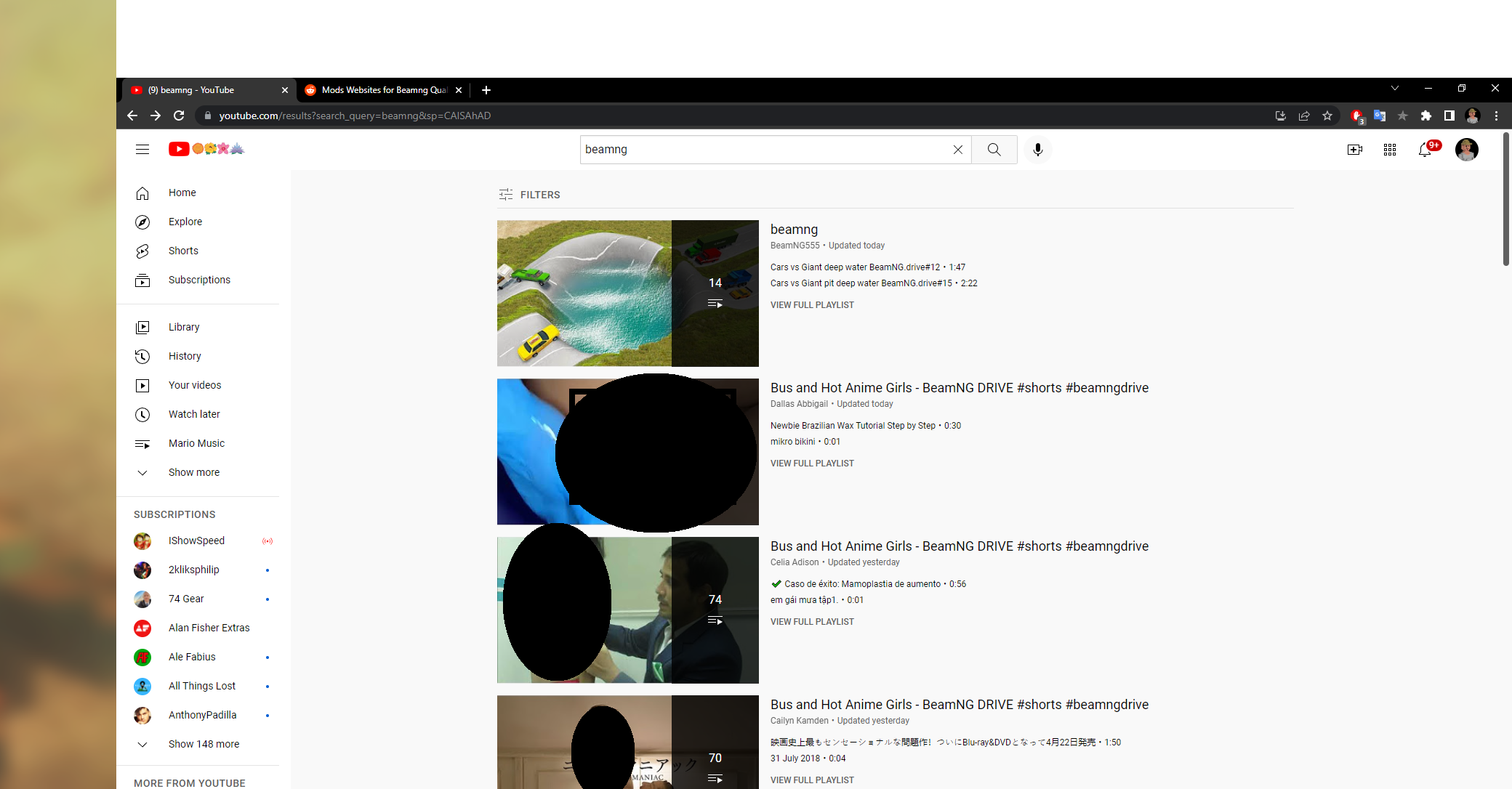
Task: Click the share page icon in address bar
Action: click(1304, 116)
